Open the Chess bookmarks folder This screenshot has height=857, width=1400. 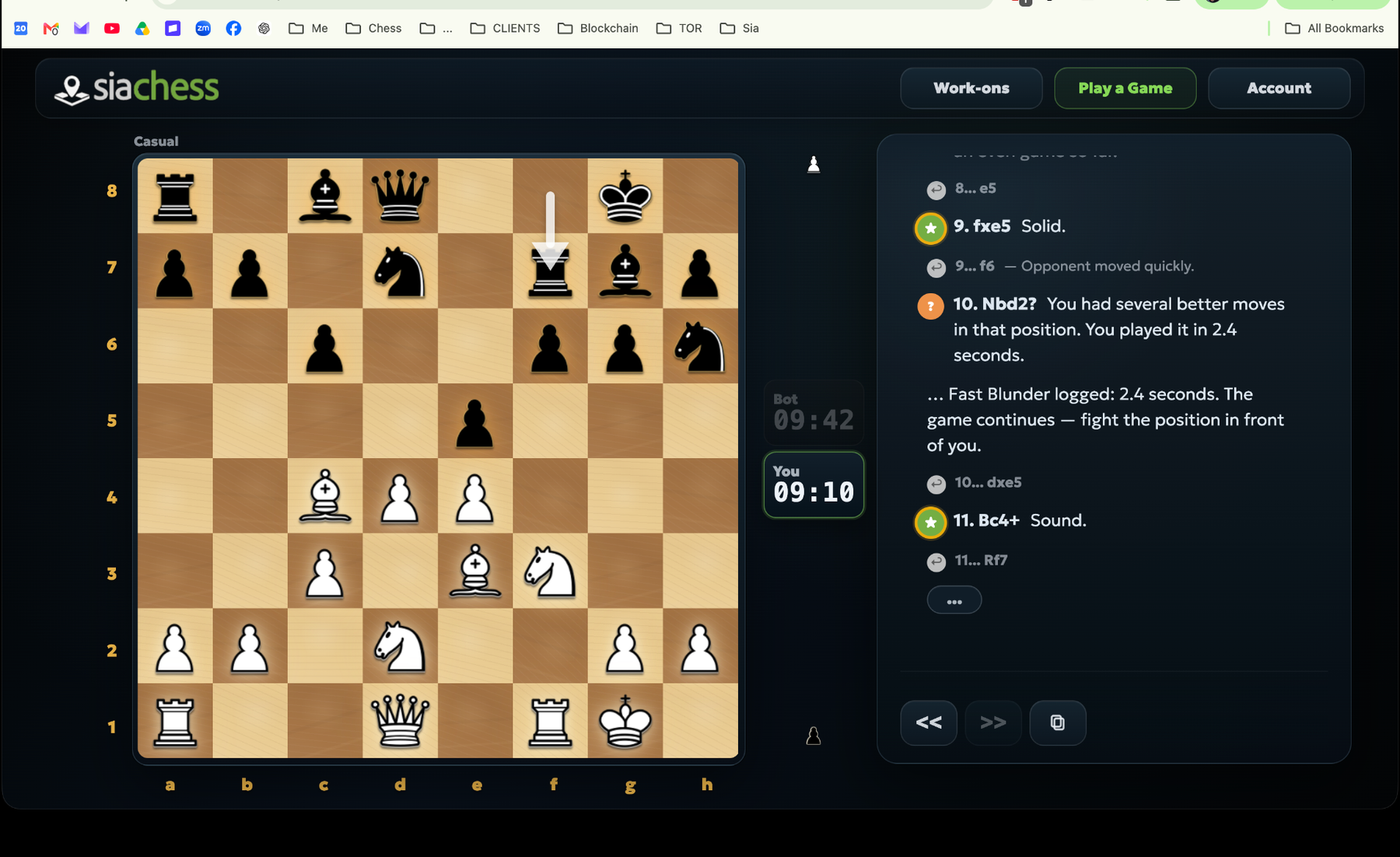(373, 28)
